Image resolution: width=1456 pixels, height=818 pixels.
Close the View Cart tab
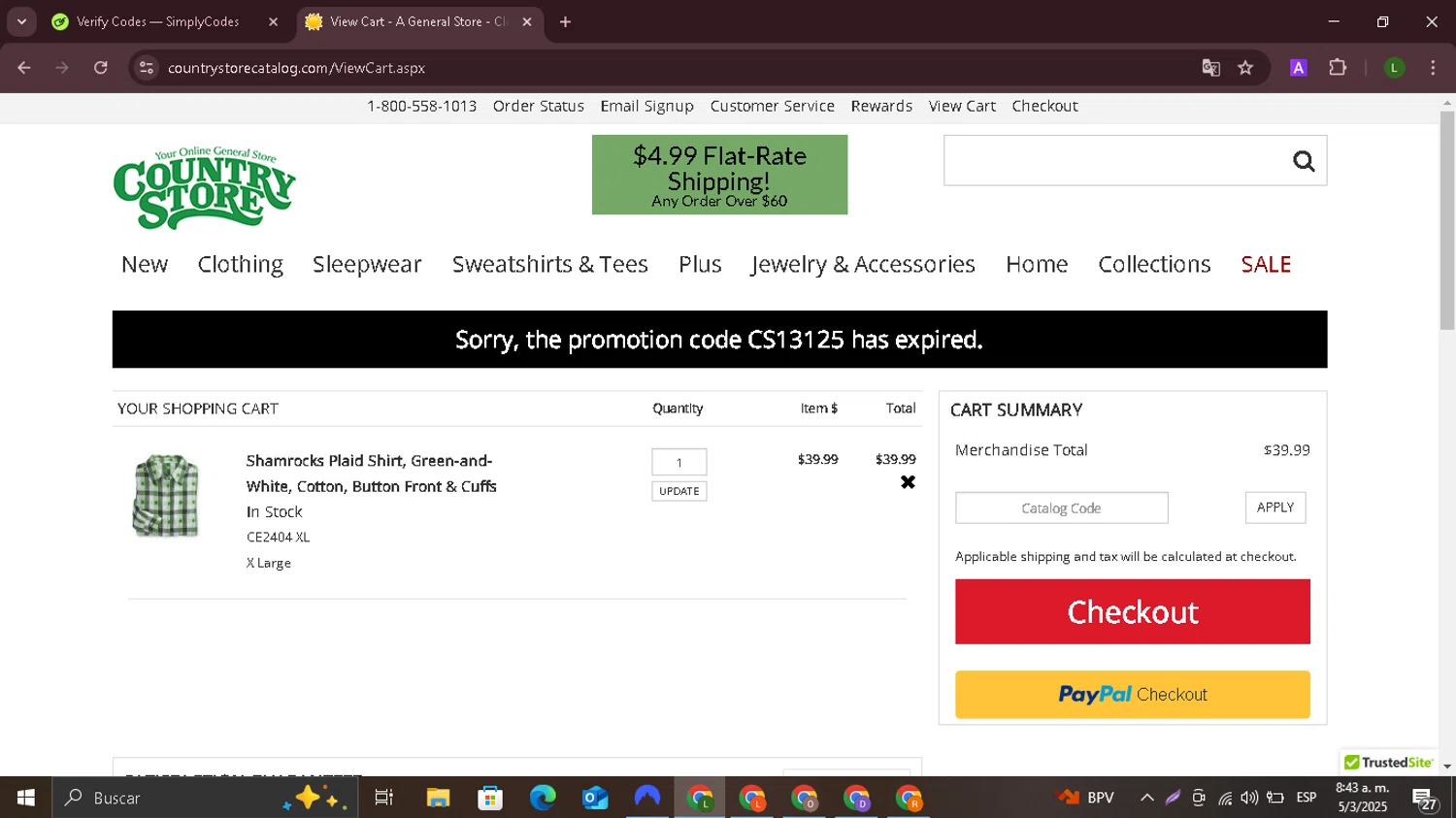point(527,21)
